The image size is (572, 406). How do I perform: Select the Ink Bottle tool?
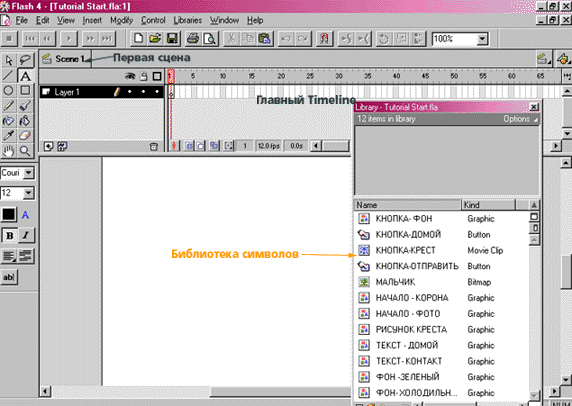pyautogui.click(x=8, y=120)
